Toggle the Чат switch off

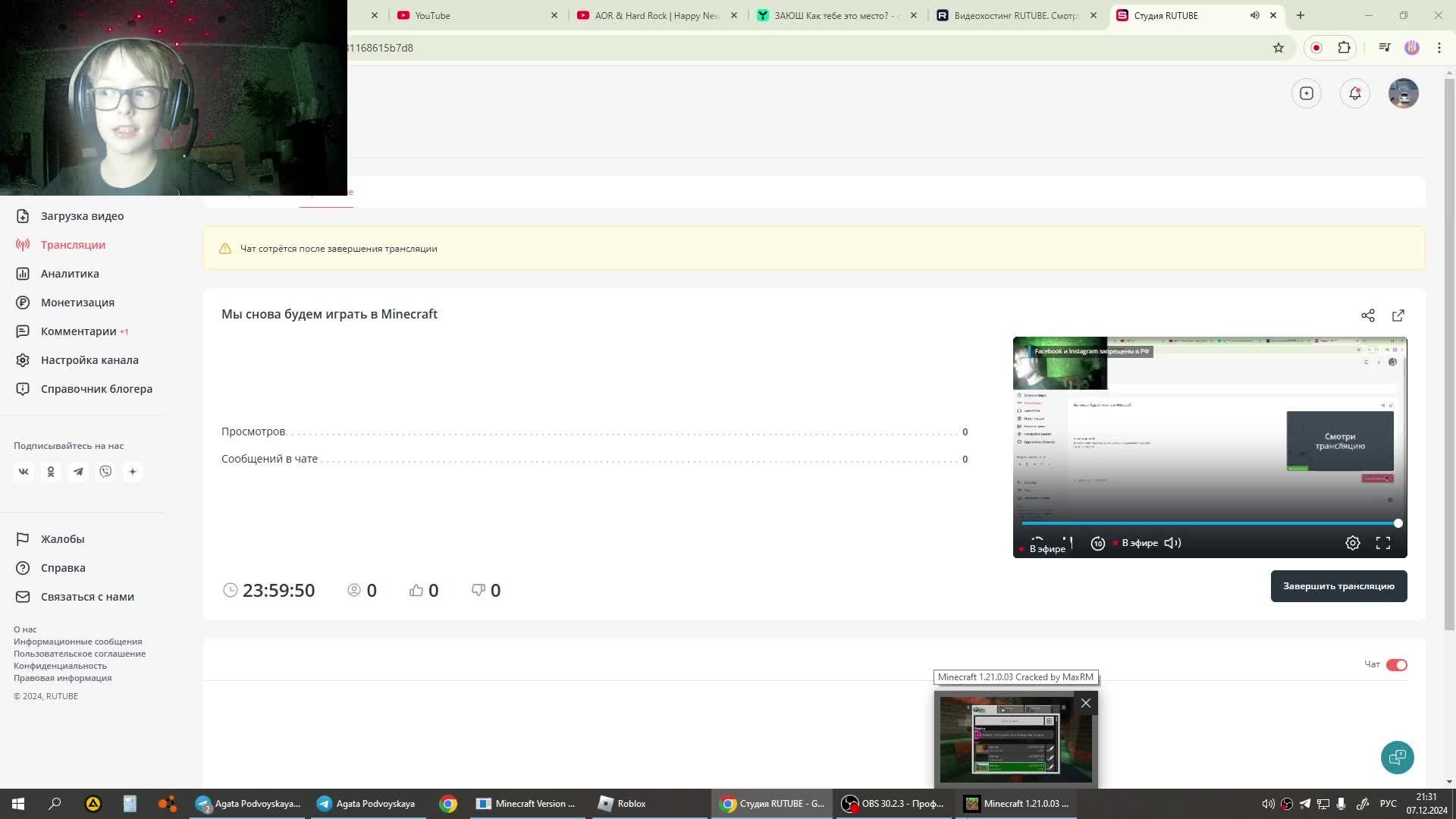pos(1396,665)
